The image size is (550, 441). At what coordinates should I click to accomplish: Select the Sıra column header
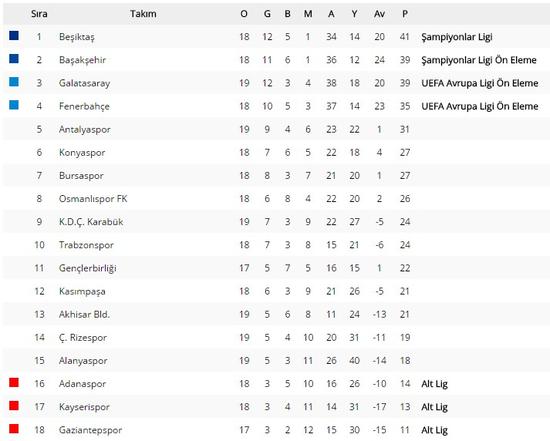click(39, 14)
